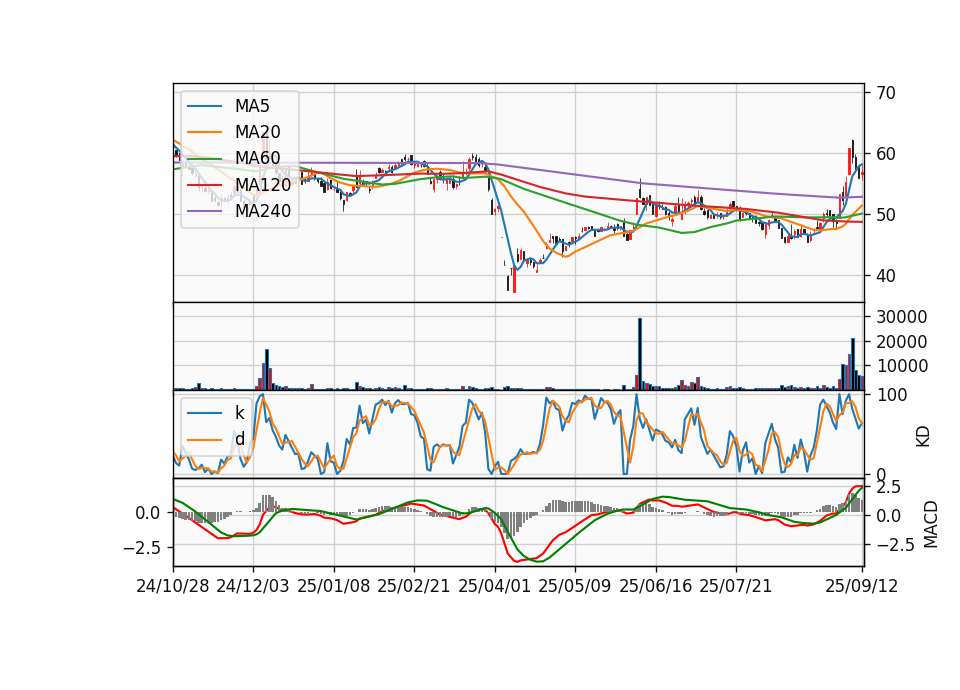Viewport: 960px width, 690px height.
Task: Click the 25/07/21 date axis label
Action: coord(736,586)
